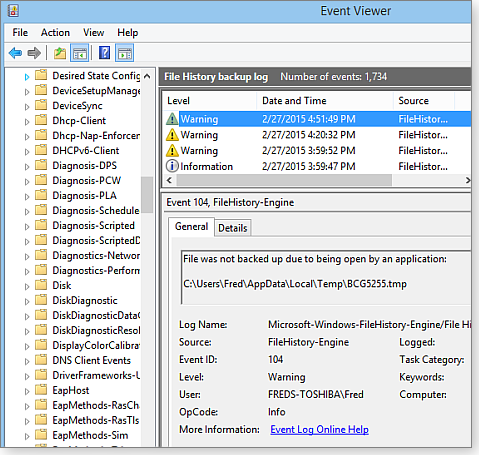The image size is (479, 455).
Task: Click the event list scroll right arrow
Action: point(467,180)
